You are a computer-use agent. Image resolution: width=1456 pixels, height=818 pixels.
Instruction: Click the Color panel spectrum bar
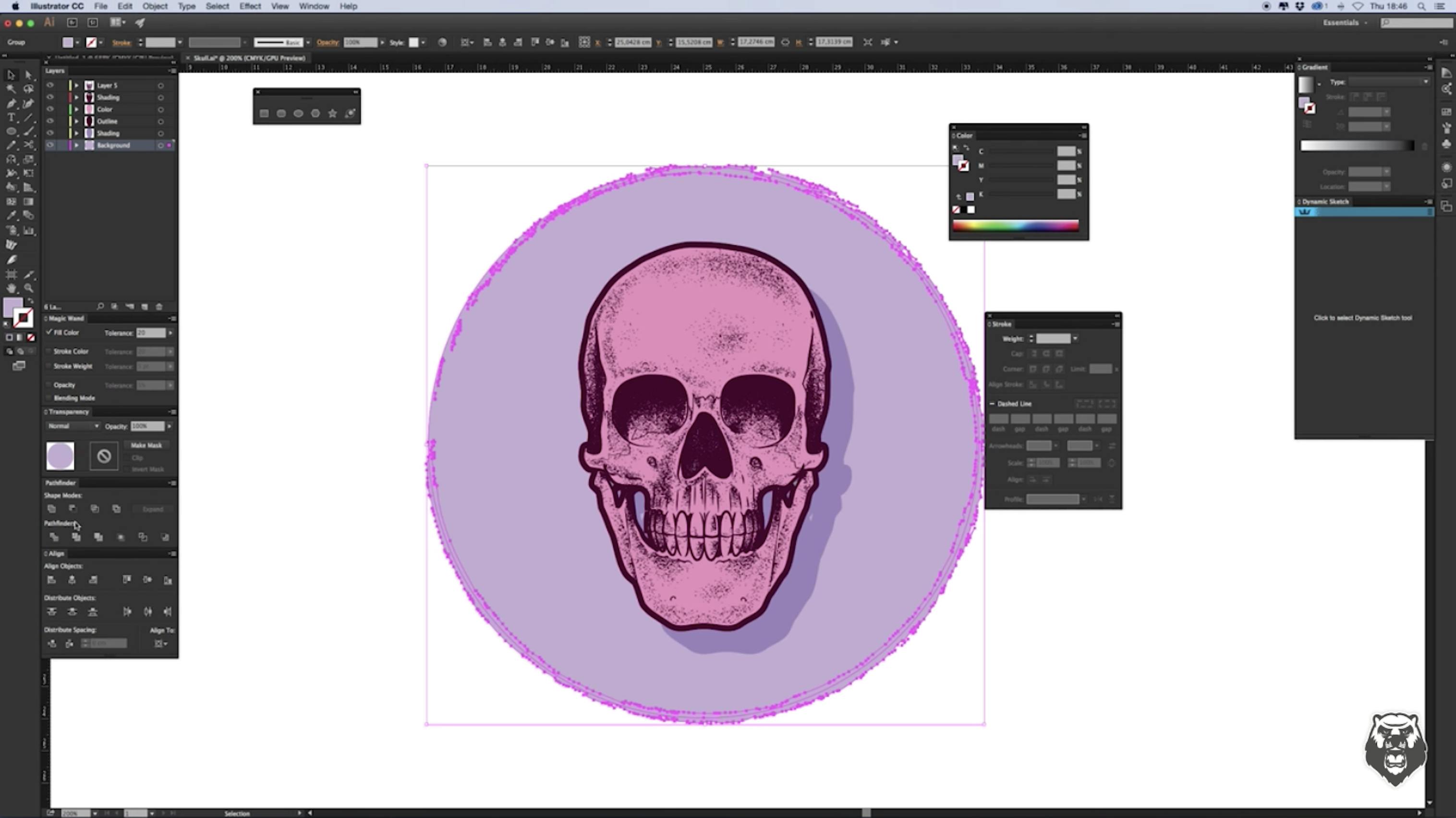coord(1015,226)
